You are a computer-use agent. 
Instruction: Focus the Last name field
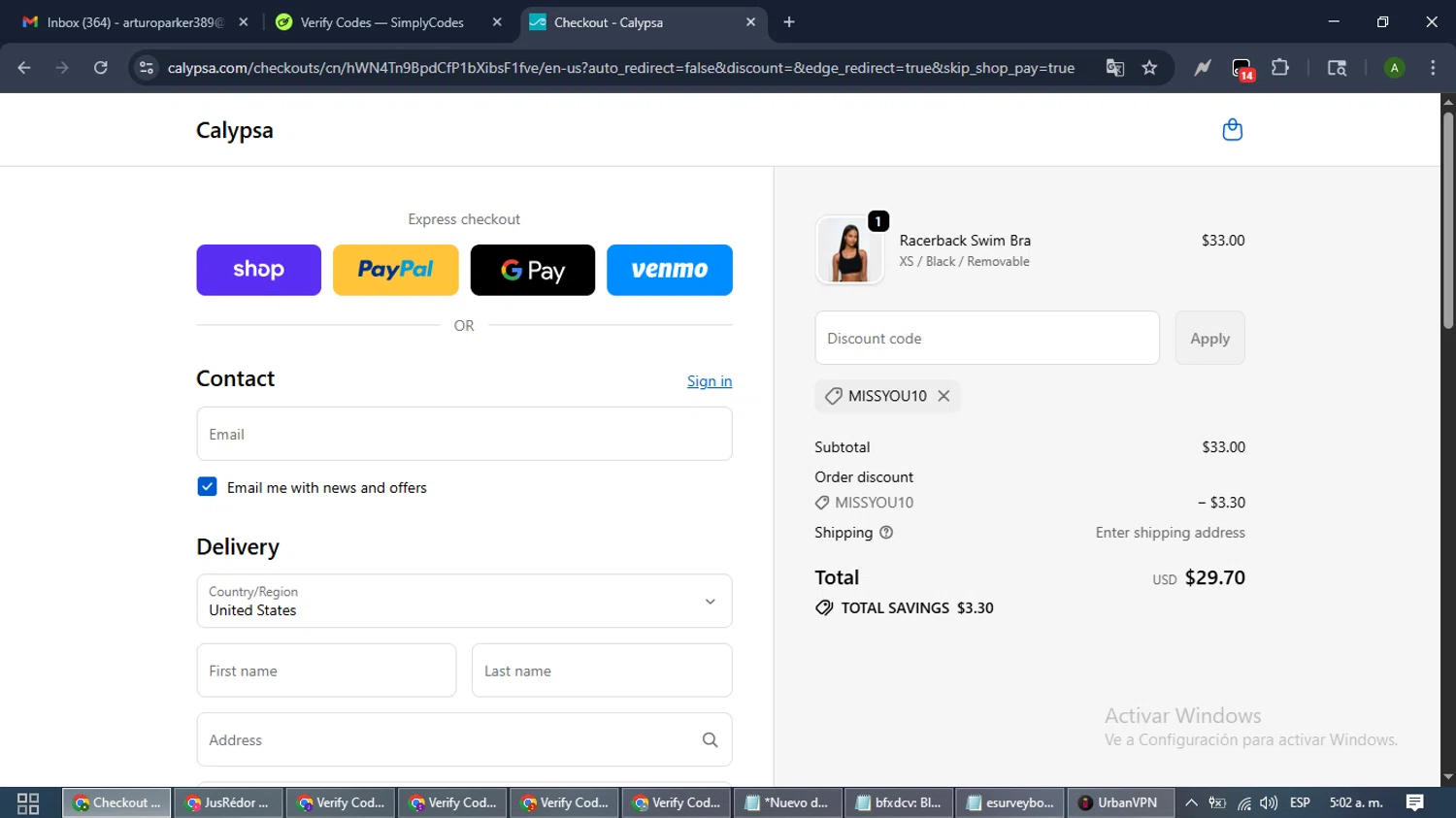602,671
